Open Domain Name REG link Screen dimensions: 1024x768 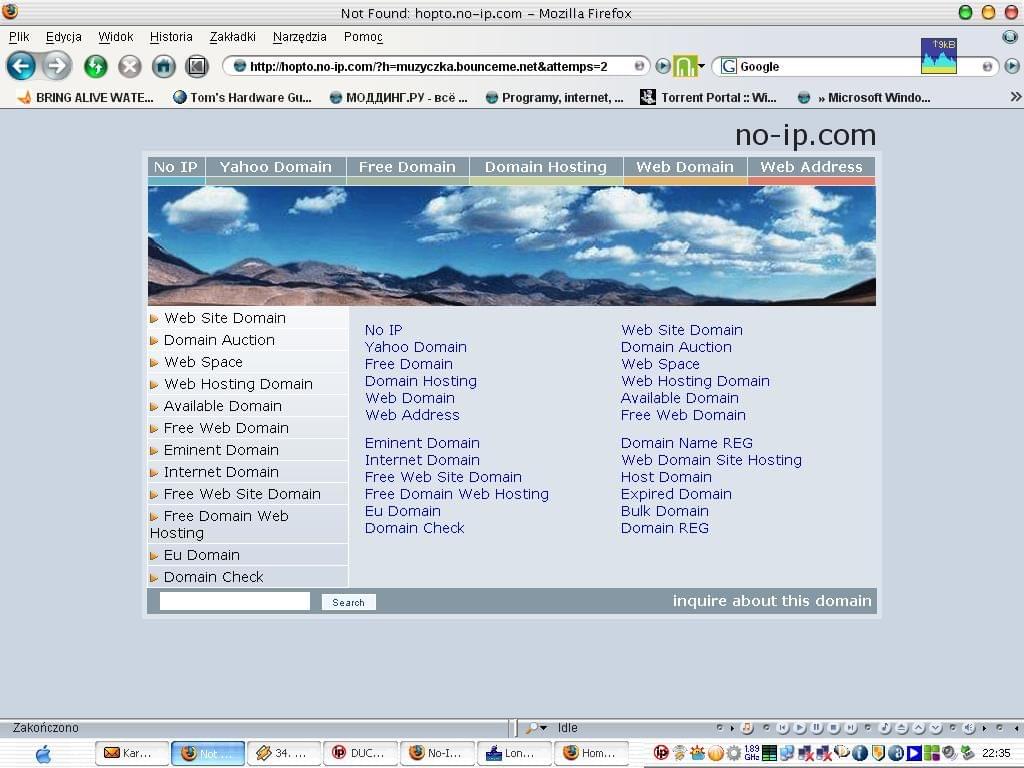coord(686,443)
